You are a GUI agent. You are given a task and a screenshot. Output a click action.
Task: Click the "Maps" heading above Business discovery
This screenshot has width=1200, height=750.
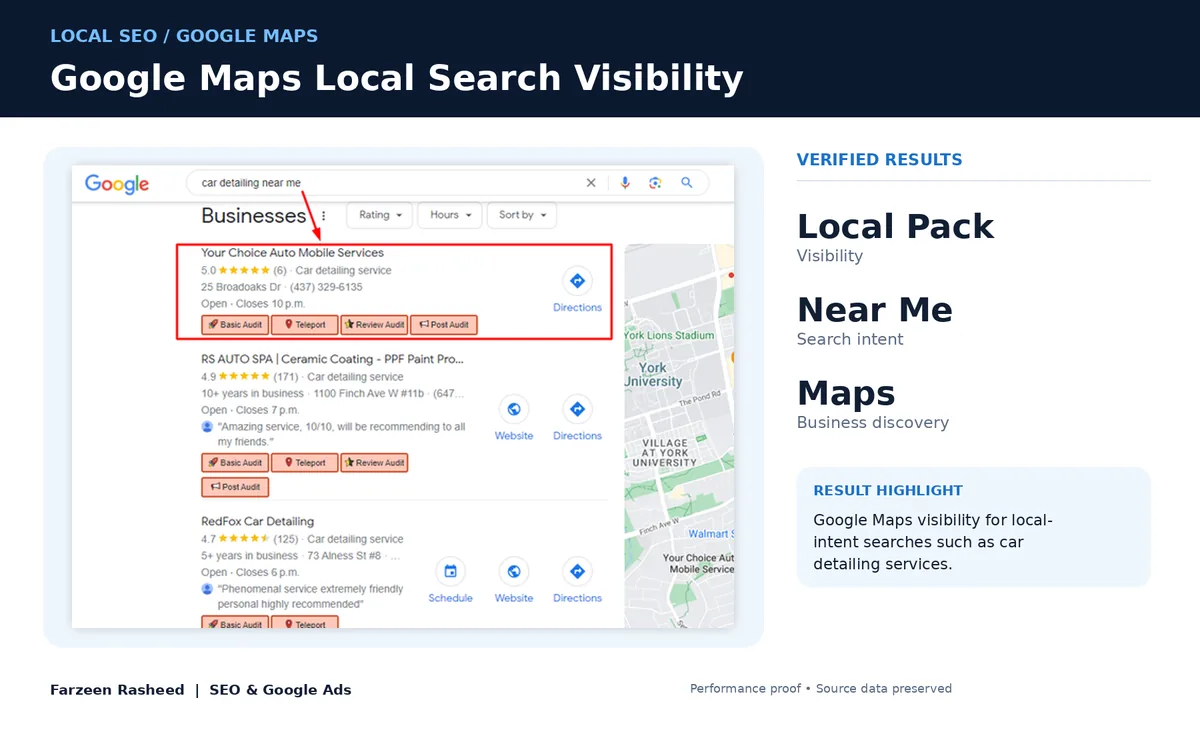[x=846, y=393]
